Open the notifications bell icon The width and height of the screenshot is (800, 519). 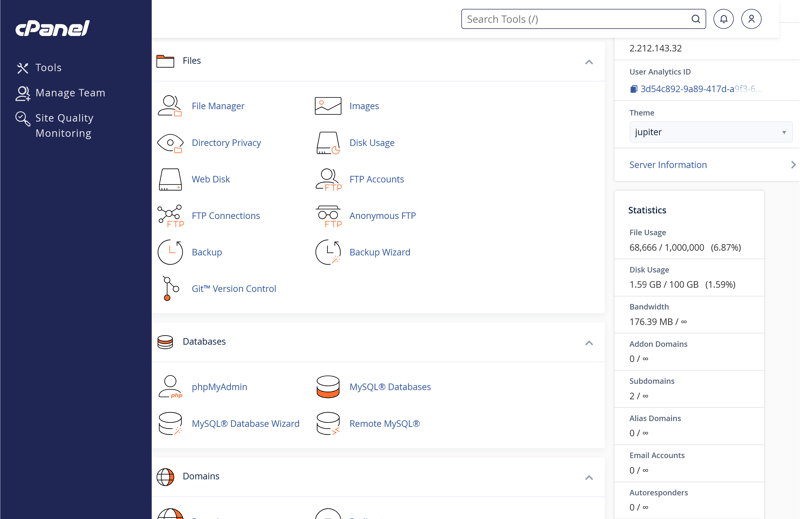tap(723, 19)
